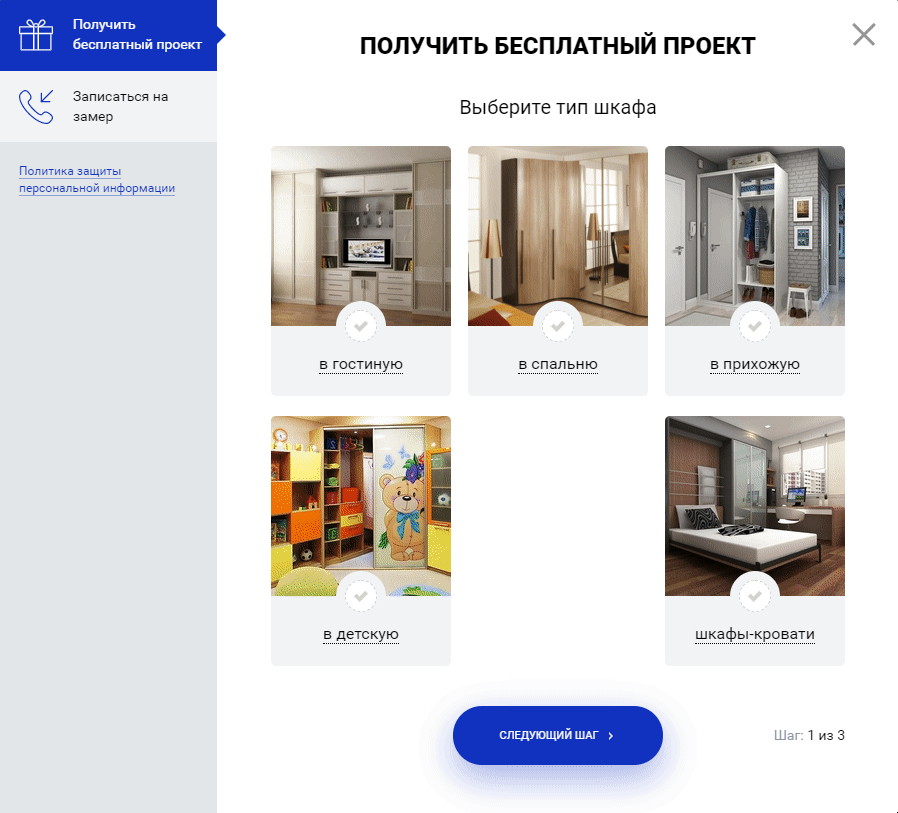Screen dimensions: 898x813
Task: Check the 'в прихожую' checkmark circle
Action: (755, 326)
